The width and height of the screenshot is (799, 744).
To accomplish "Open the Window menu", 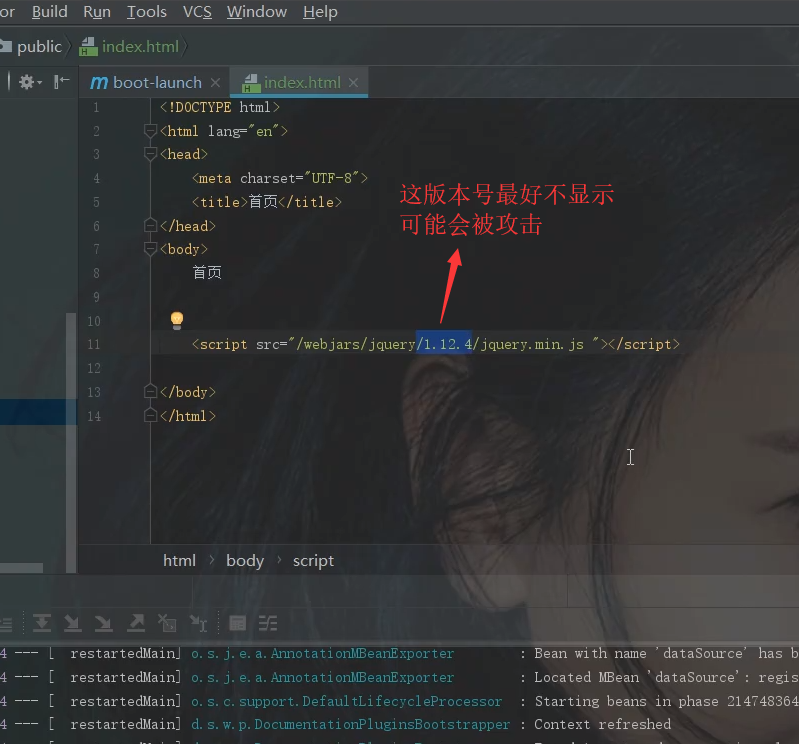I will tap(257, 12).
